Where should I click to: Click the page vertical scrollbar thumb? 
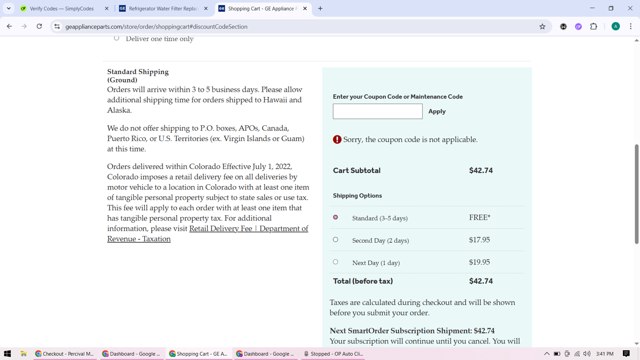pyautogui.click(x=636, y=194)
